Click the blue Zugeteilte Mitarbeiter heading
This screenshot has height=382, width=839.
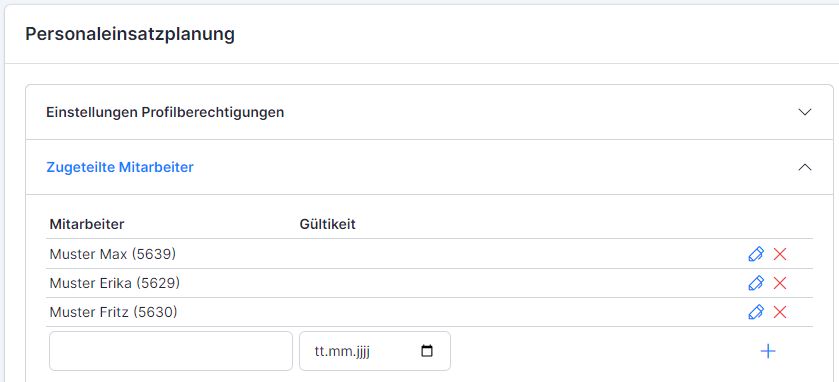click(120, 167)
